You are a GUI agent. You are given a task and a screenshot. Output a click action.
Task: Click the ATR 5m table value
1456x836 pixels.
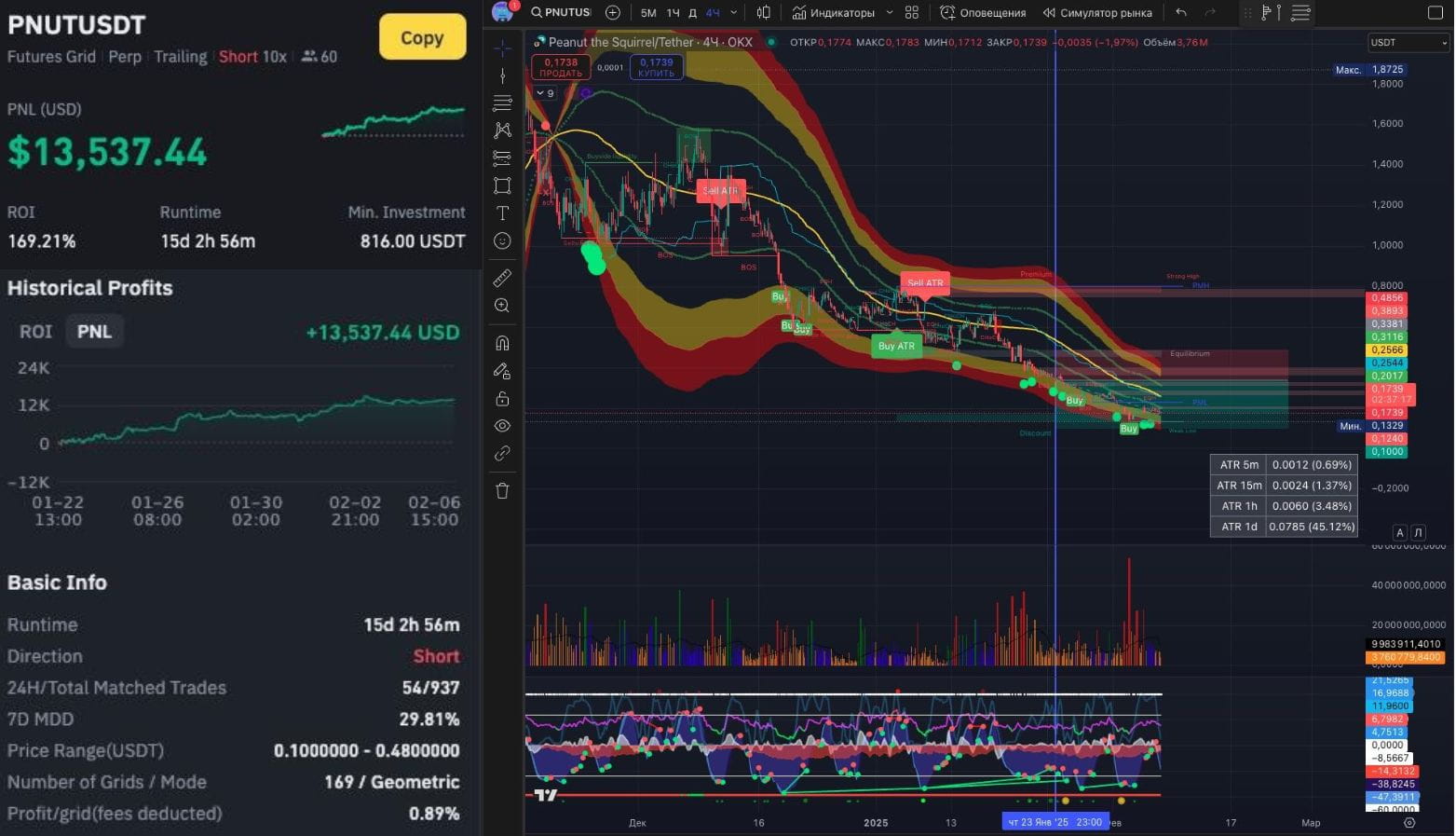(x=1312, y=465)
